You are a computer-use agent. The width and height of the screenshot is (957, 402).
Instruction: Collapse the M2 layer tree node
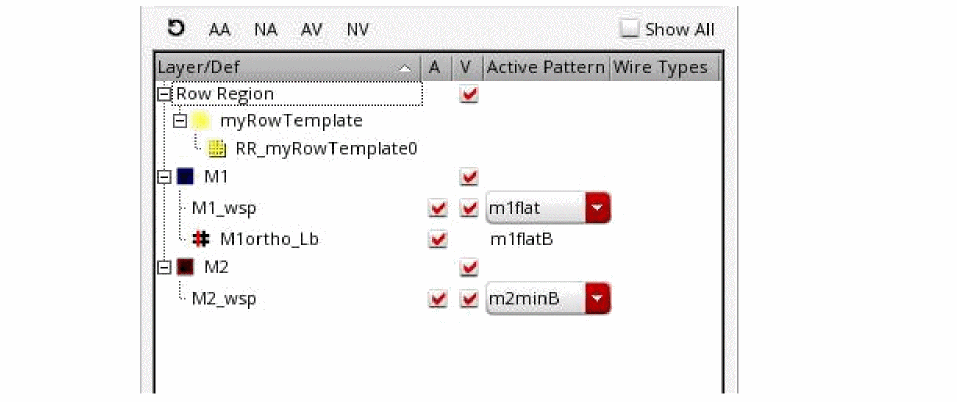[166, 267]
